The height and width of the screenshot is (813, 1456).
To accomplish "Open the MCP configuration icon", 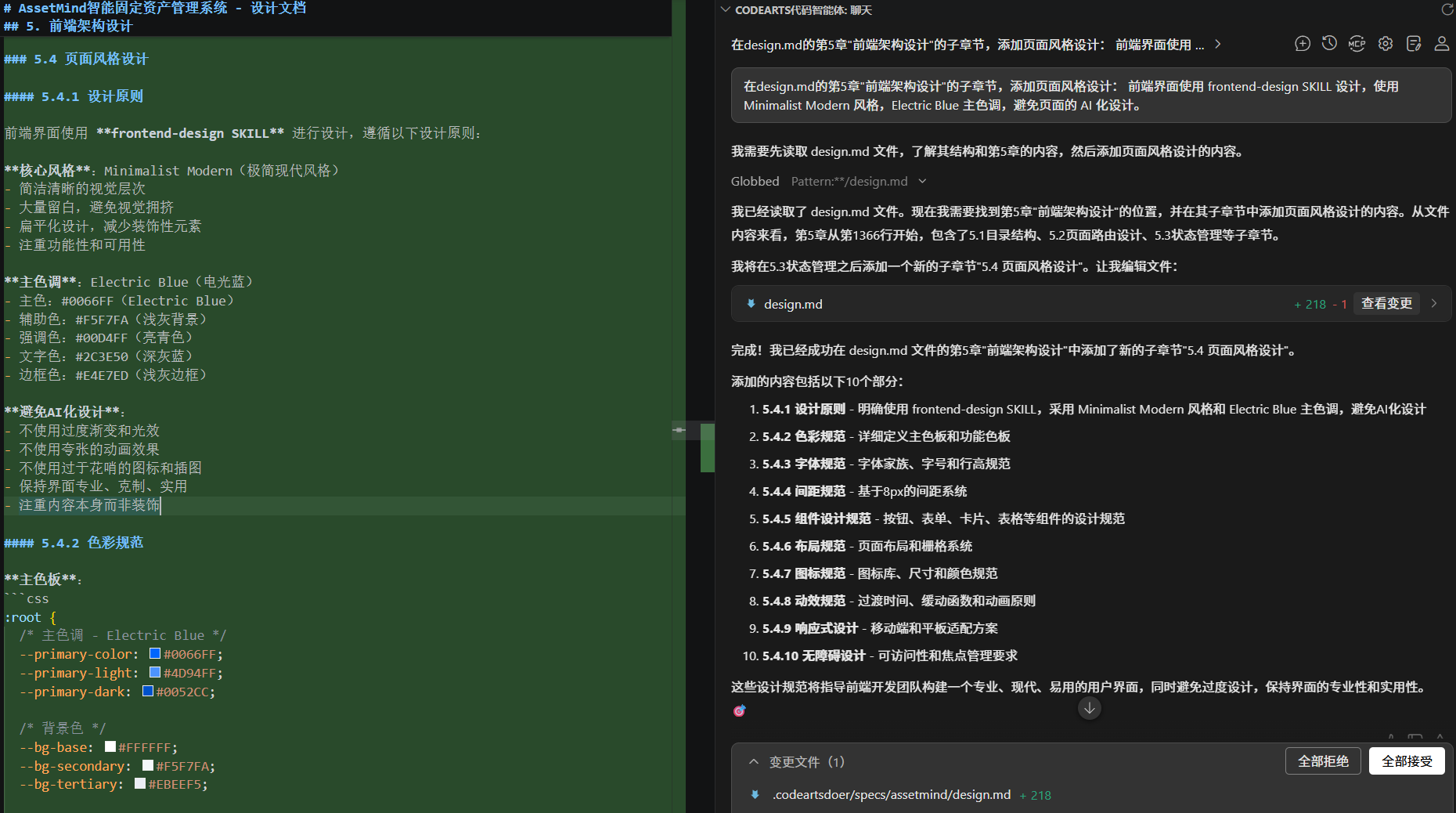I will click(x=1357, y=44).
